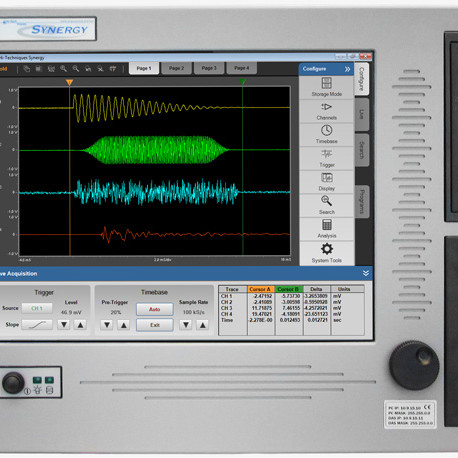Click the left magnifier zoom icon in toolbar
Viewport: 458px width, 458px height.
tap(63, 69)
